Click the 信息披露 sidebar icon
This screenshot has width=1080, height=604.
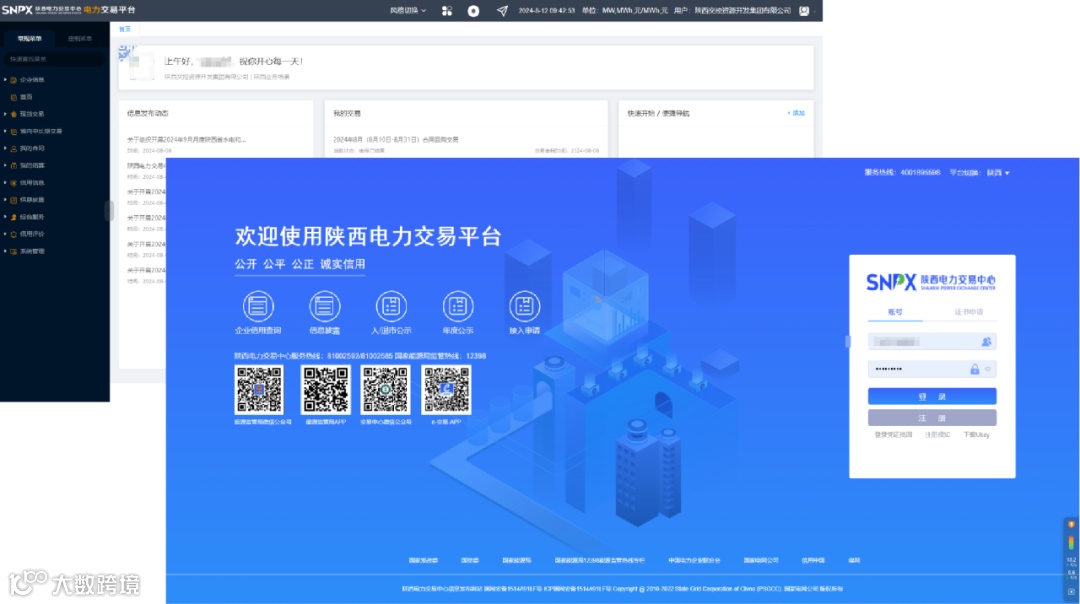[13, 200]
